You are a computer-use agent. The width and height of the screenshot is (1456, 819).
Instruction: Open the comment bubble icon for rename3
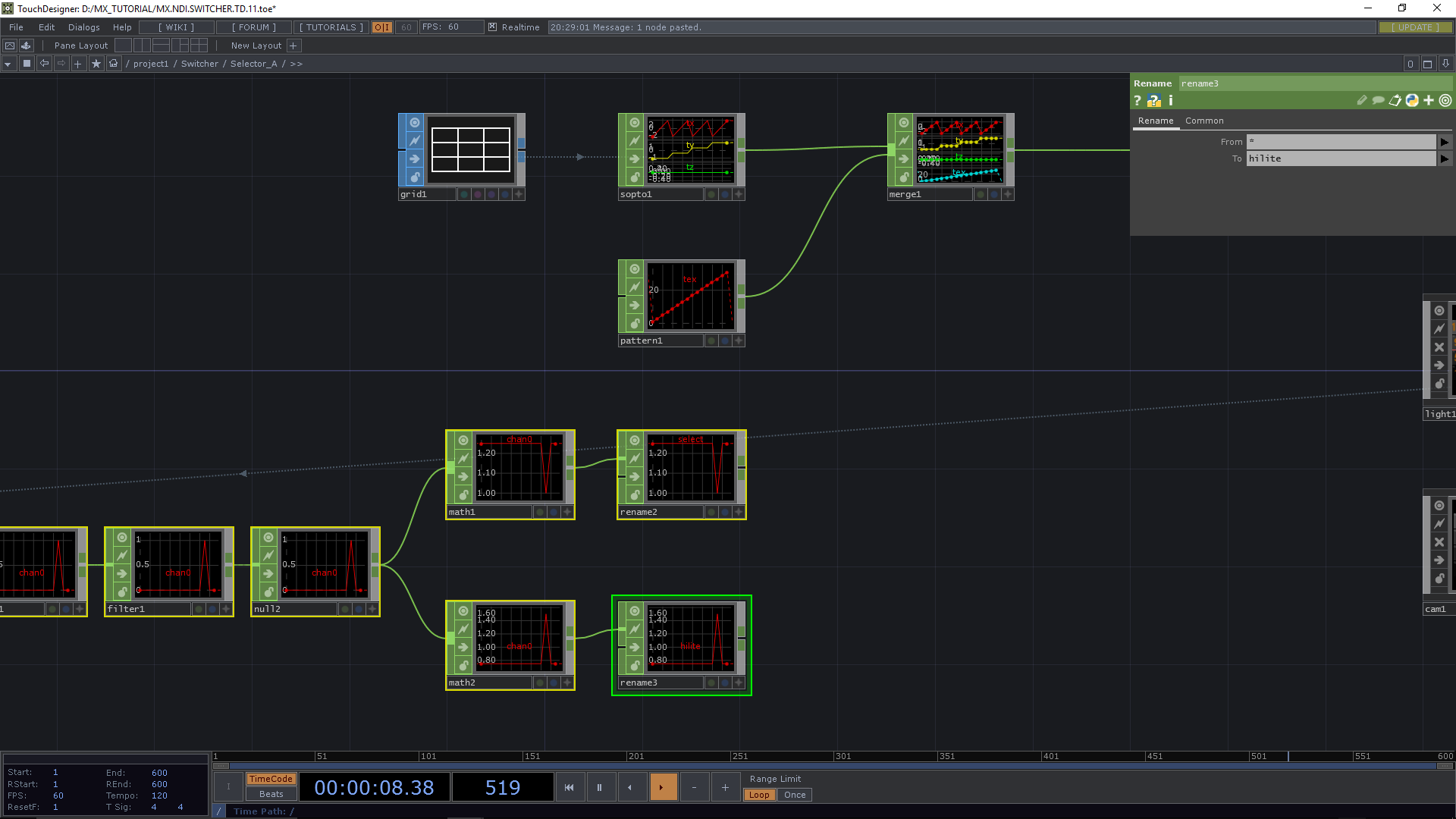(1379, 100)
